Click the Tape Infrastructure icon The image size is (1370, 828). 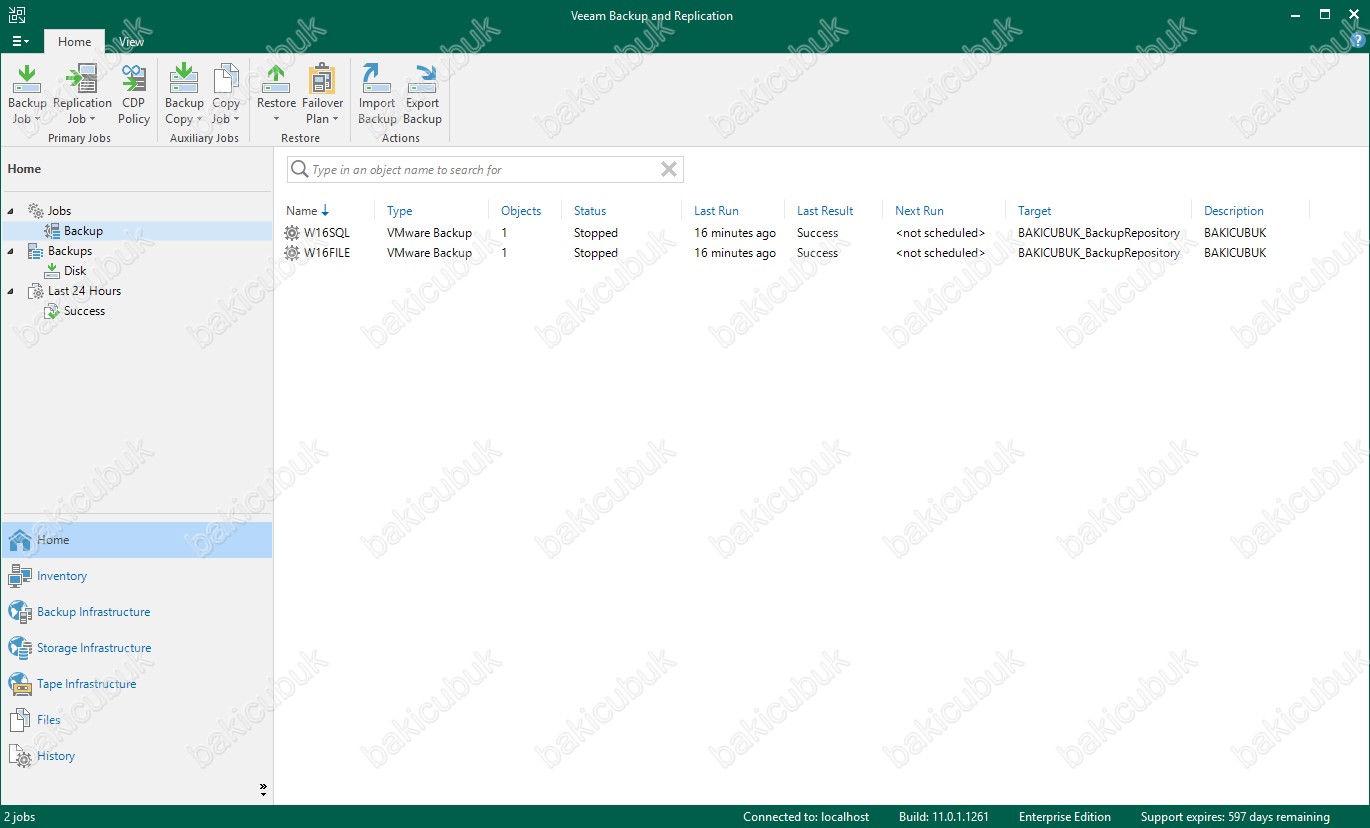(20, 684)
